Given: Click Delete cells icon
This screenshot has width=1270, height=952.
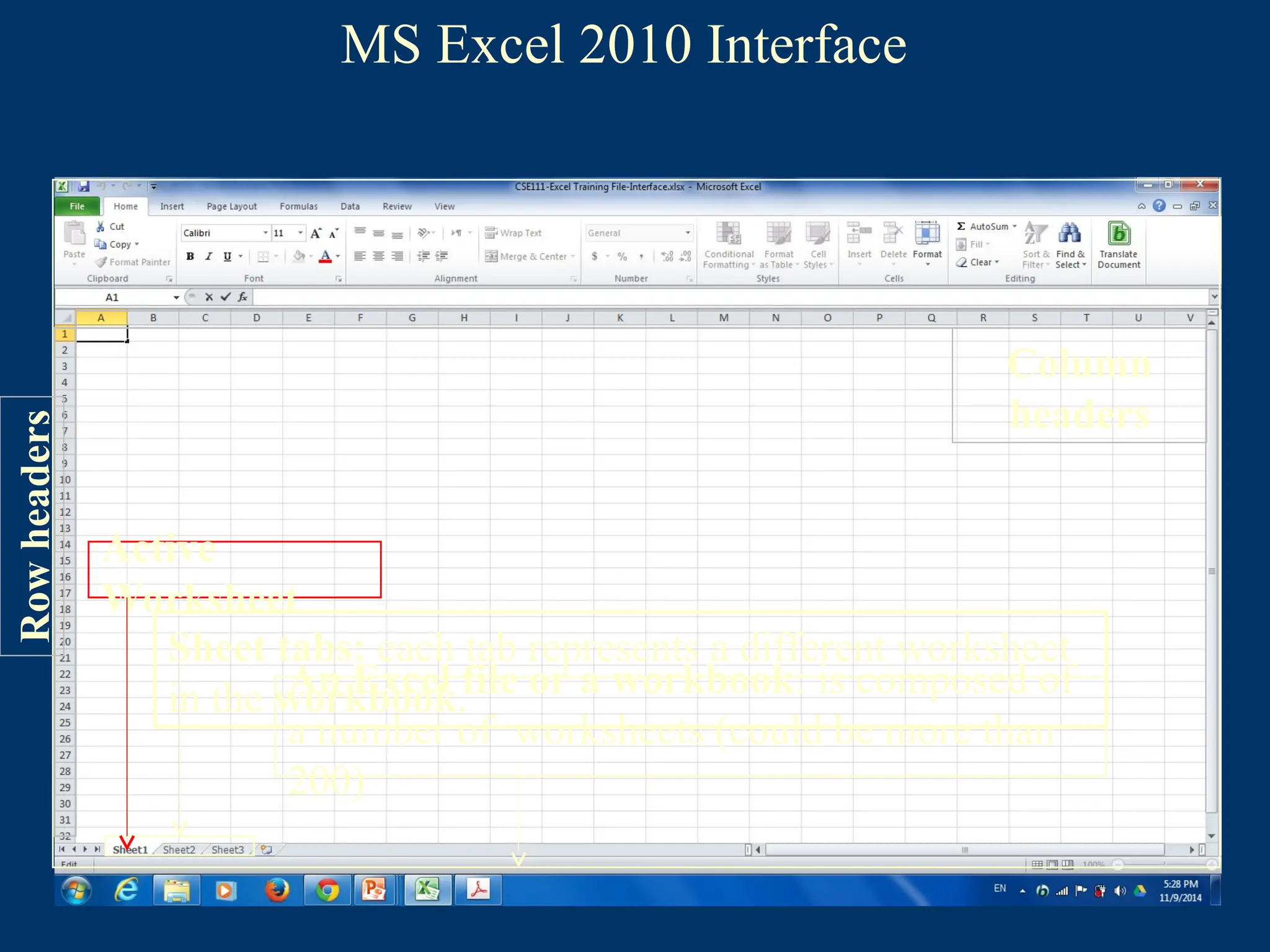Looking at the screenshot, I should tap(893, 233).
